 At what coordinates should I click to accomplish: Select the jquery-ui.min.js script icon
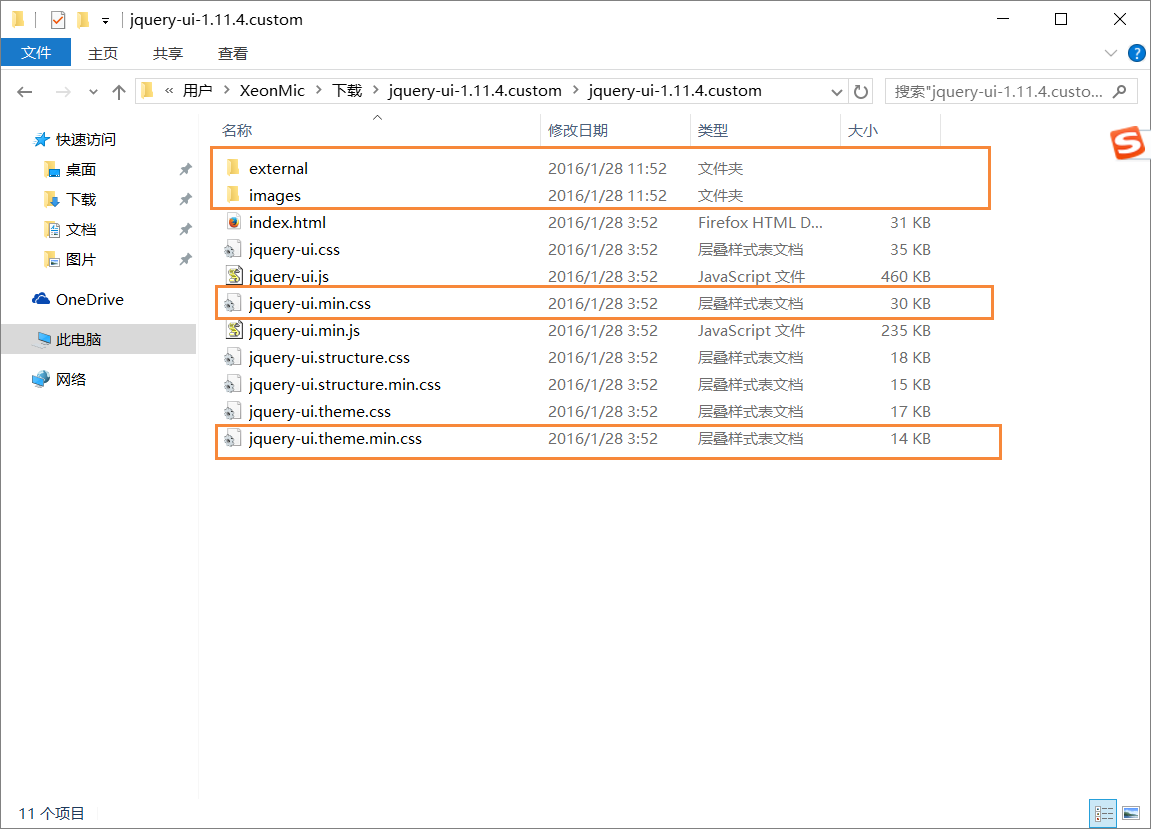click(233, 330)
